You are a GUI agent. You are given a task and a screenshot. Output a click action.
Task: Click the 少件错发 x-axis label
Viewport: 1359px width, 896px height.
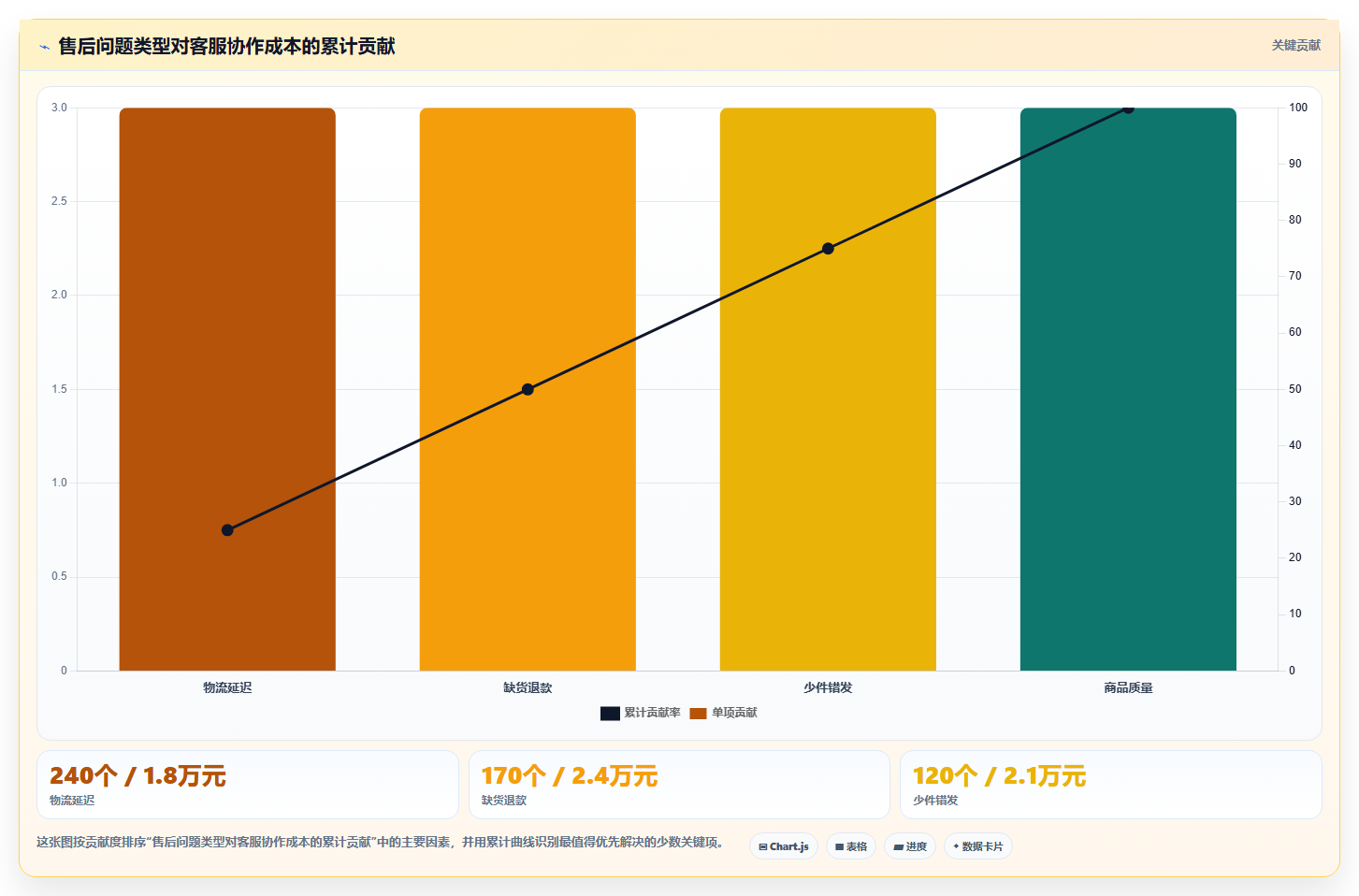coord(828,687)
